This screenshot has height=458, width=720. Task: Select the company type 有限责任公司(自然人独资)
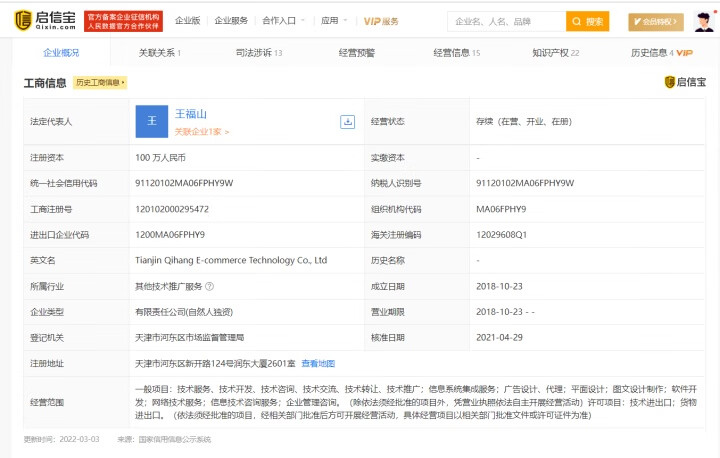pyautogui.click(x=184, y=312)
